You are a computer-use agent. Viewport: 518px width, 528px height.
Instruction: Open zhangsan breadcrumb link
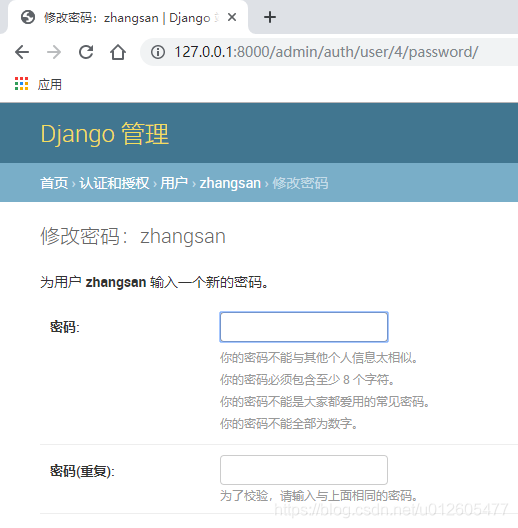point(230,184)
